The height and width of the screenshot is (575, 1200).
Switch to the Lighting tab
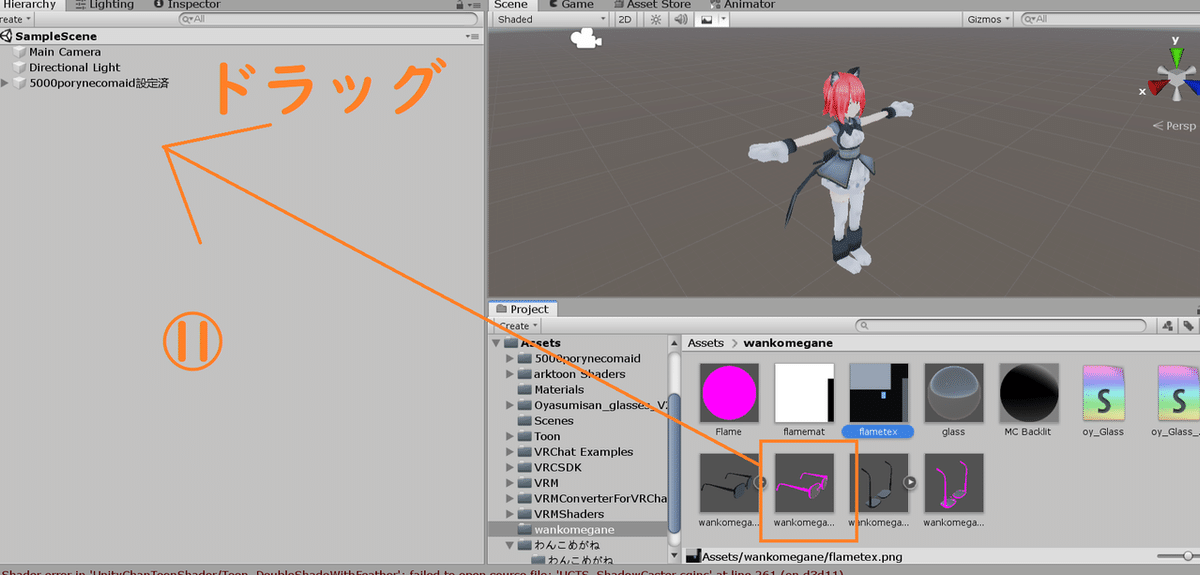point(105,5)
